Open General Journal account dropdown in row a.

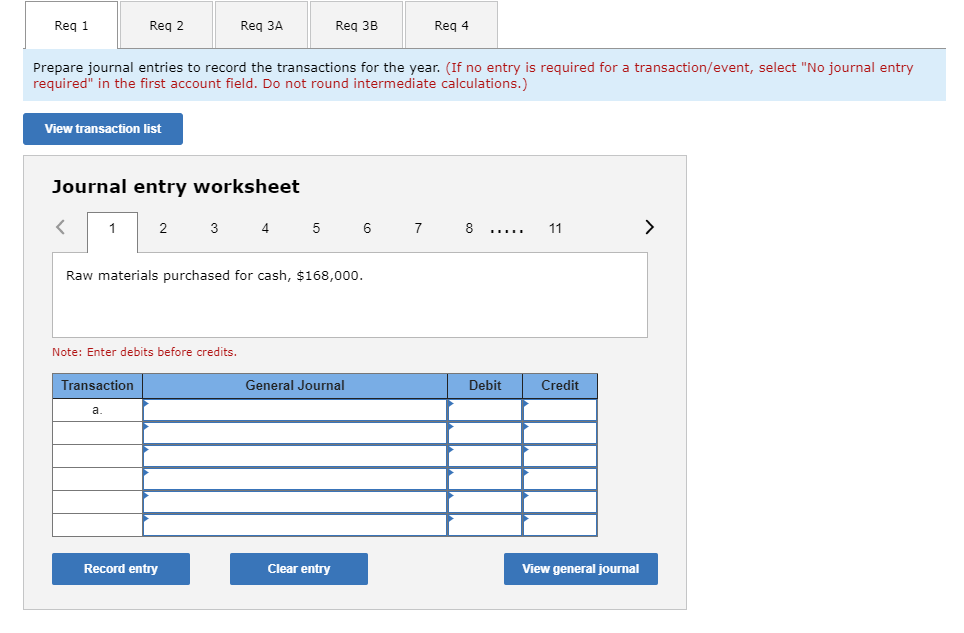tap(295, 410)
